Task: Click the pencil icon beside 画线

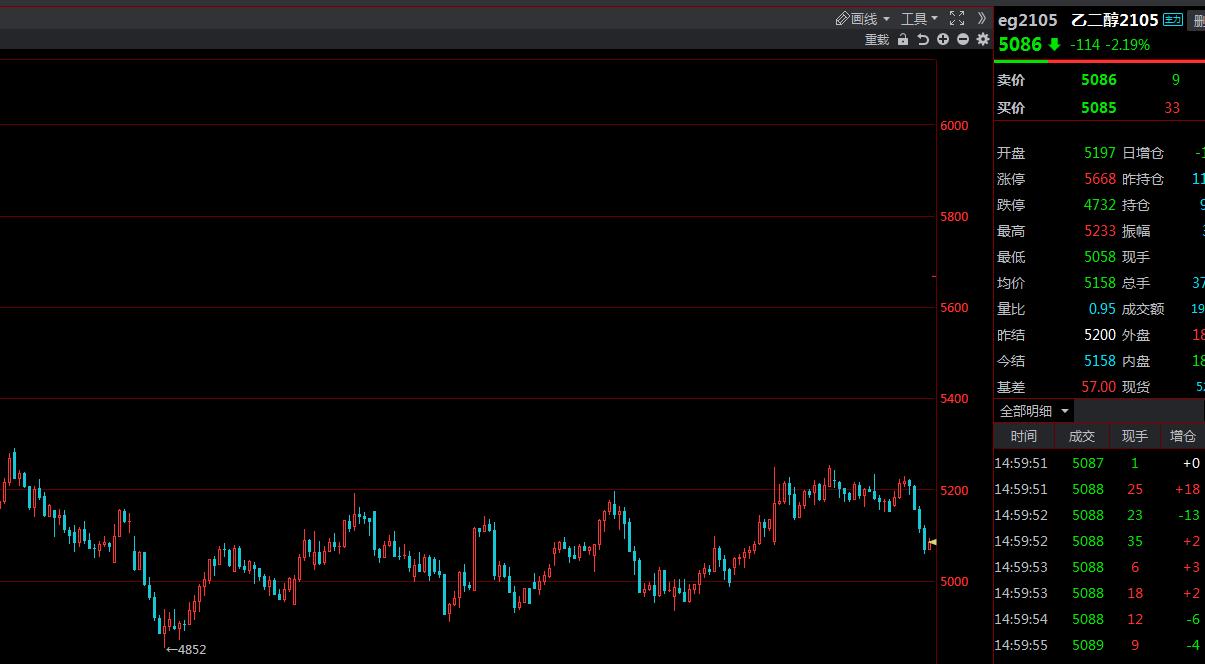Action: click(x=842, y=19)
